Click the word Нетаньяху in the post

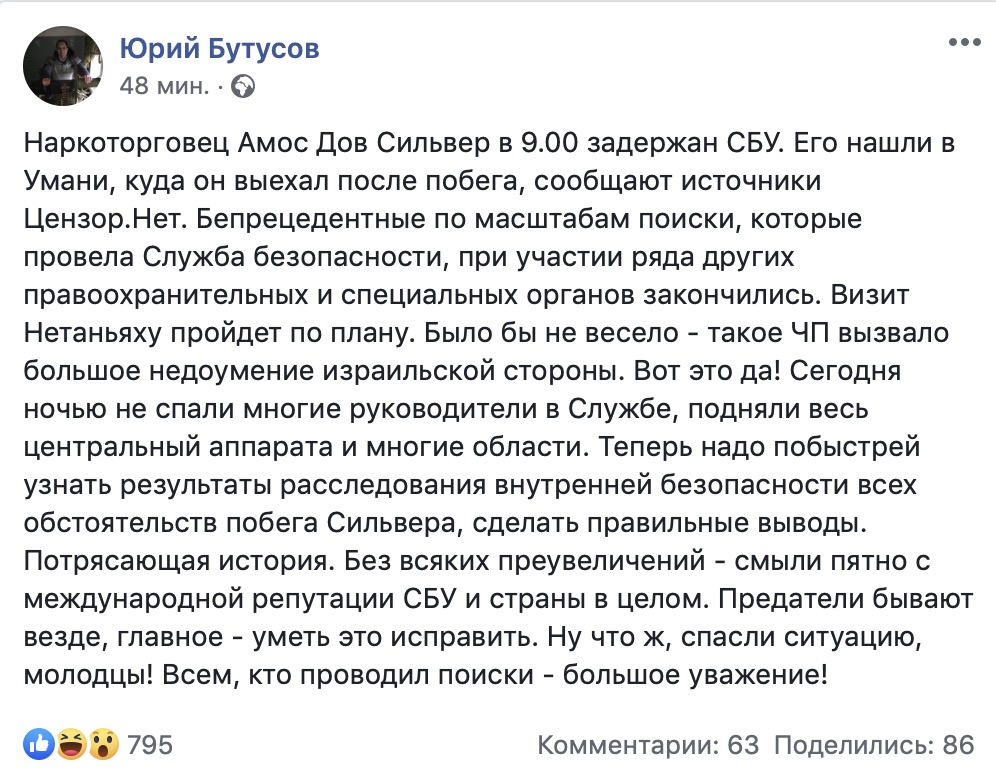(93, 333)
